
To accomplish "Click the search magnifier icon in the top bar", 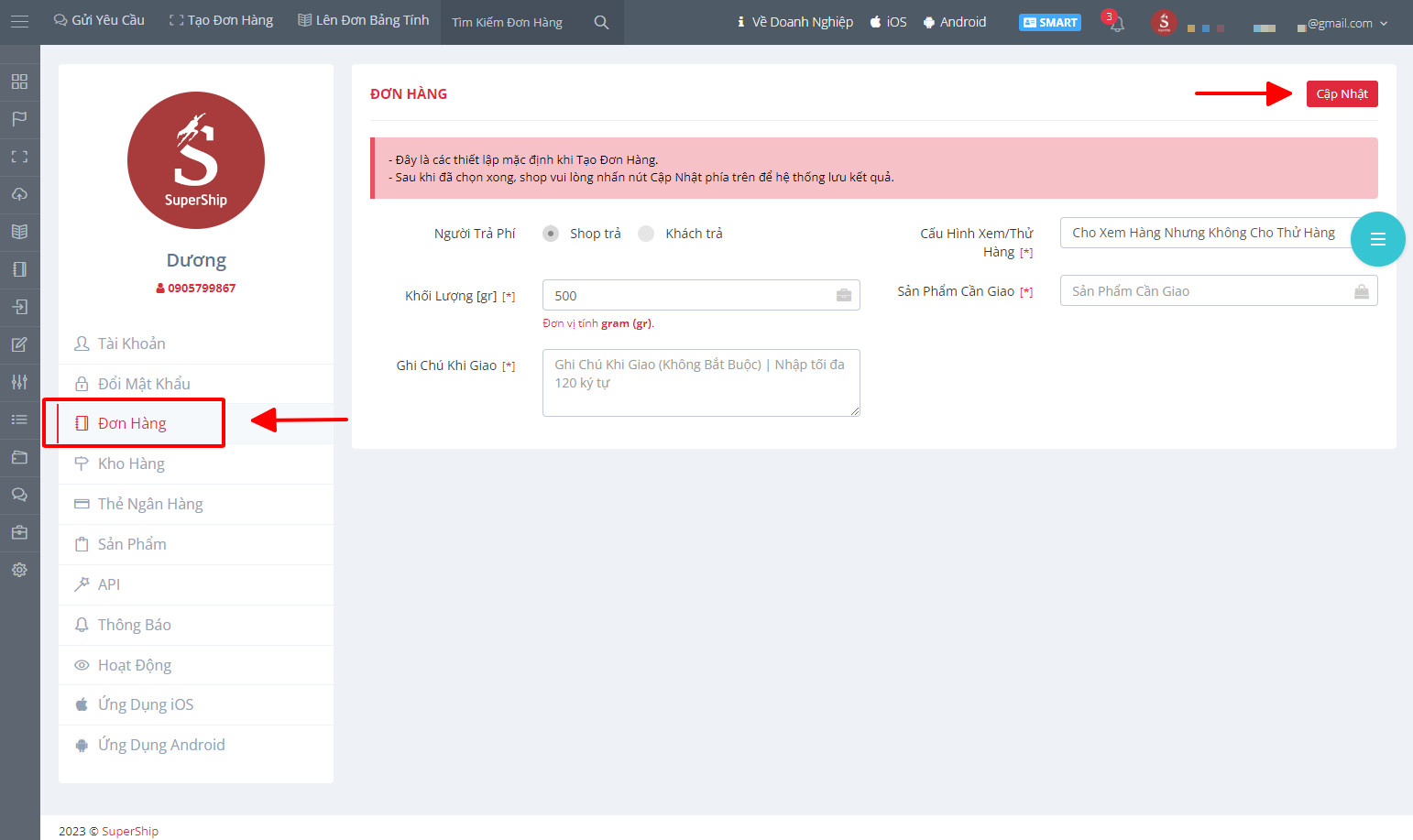I will click(x=601, y=22).
